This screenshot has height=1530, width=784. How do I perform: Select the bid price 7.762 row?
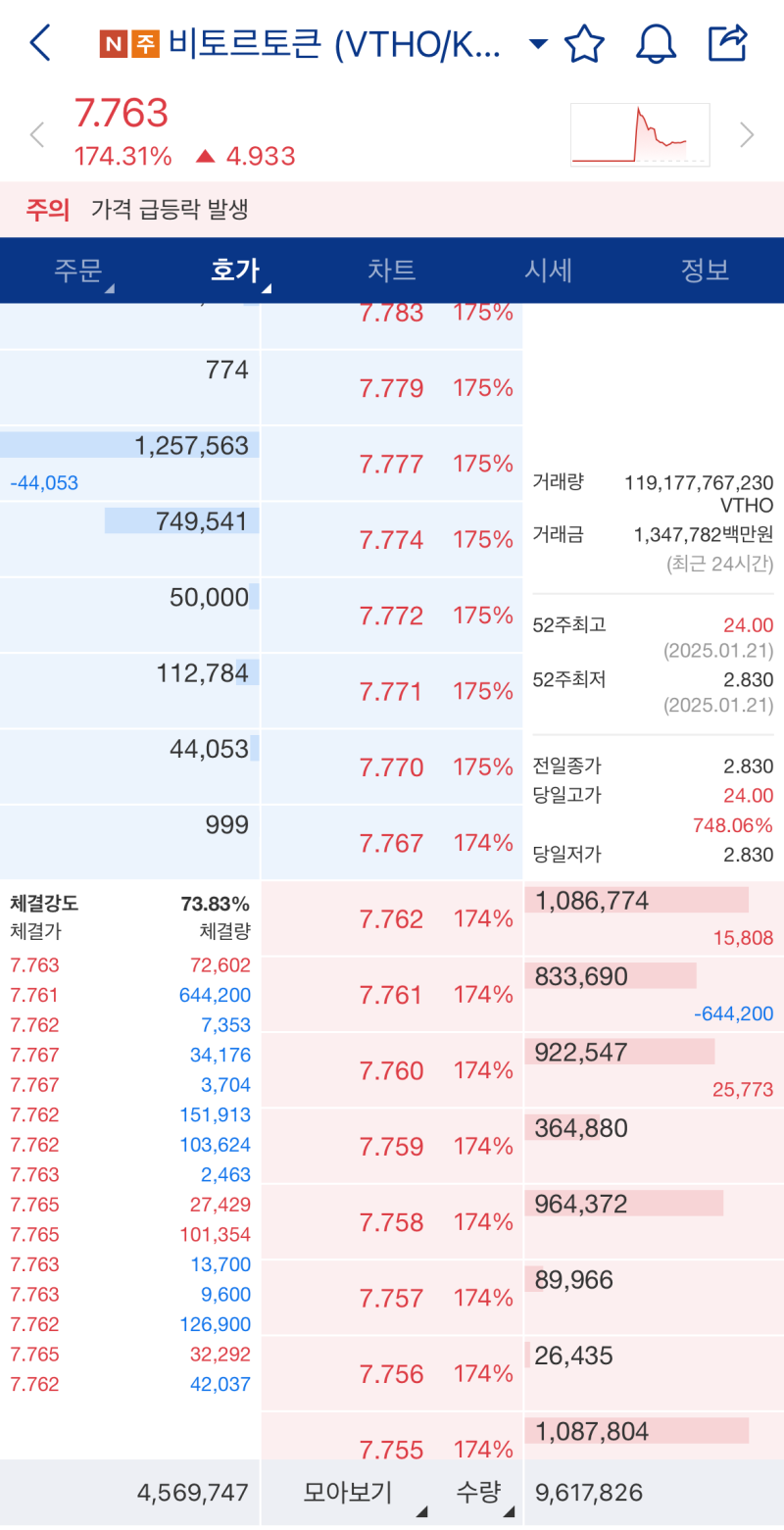click(x=392, y=918)
